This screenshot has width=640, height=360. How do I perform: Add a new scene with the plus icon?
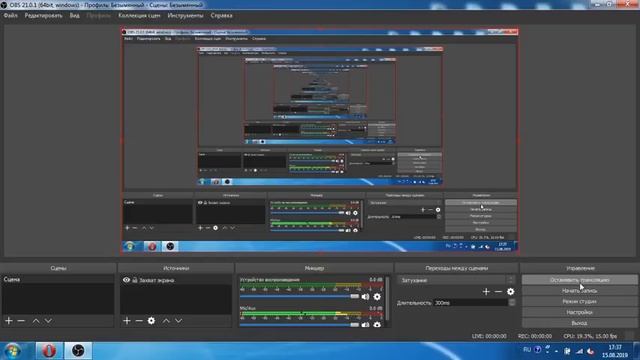(x=9, y=321)
